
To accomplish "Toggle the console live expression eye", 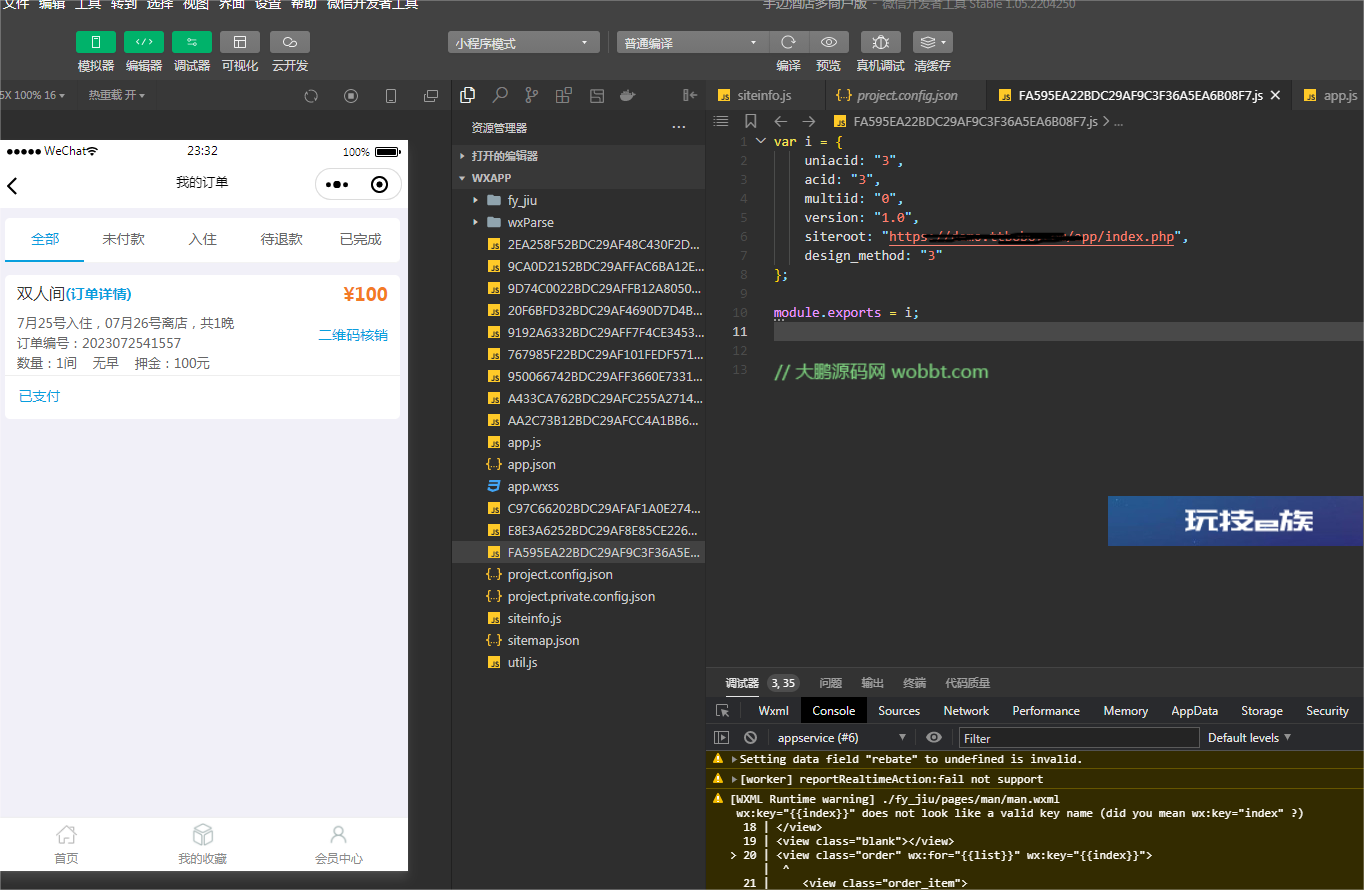I will click(934, 737).
